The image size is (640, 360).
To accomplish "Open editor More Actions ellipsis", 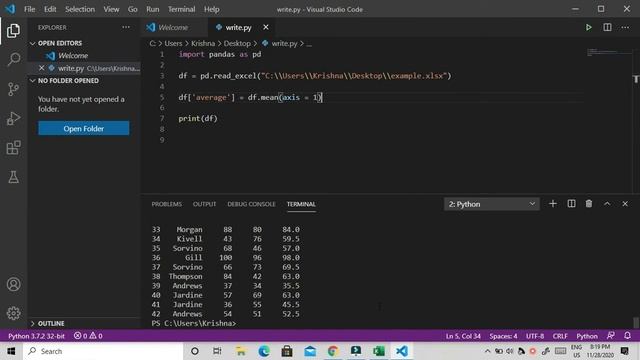I will coord(625,27).
